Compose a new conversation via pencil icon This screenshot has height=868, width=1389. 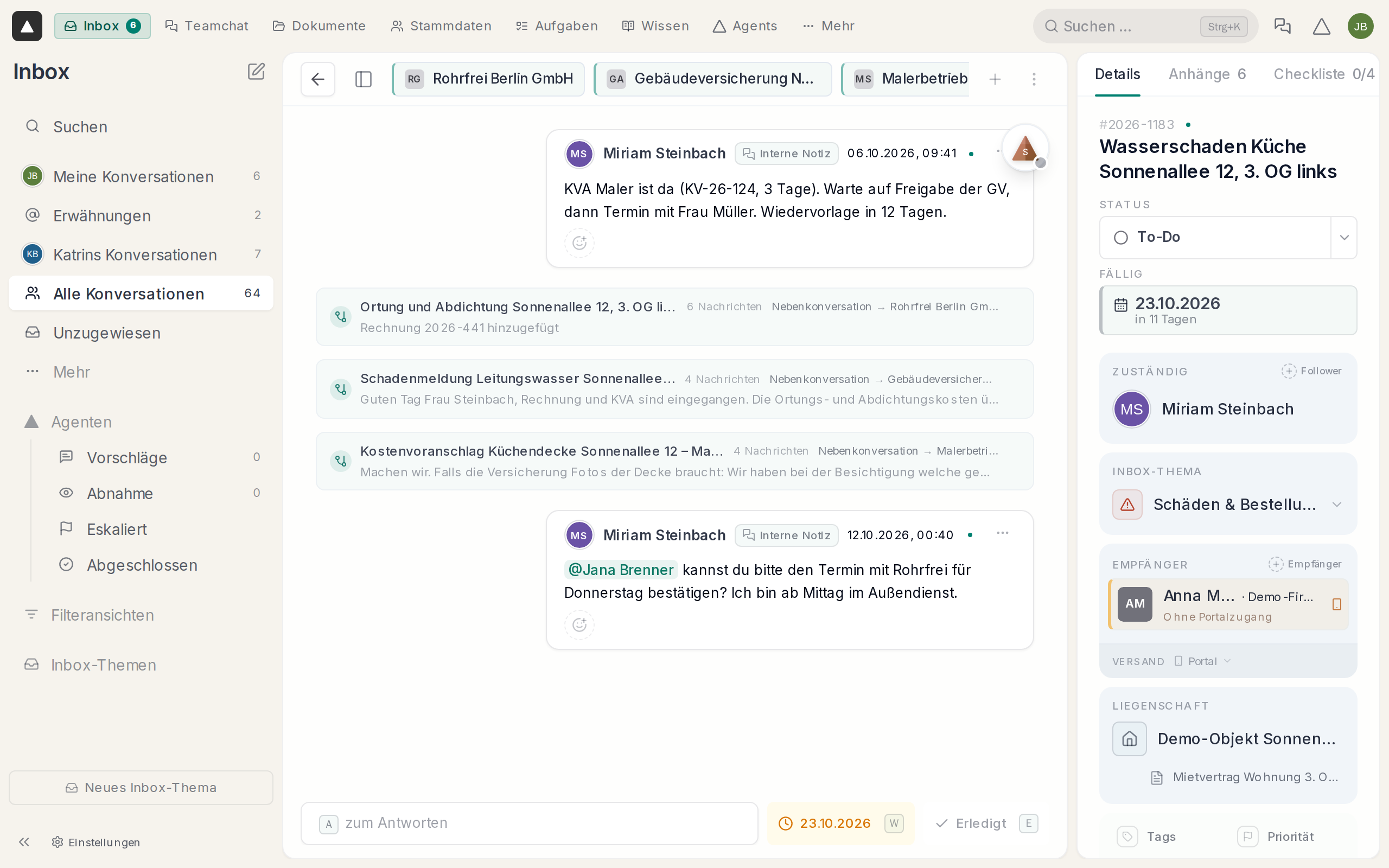pos(256,72)
